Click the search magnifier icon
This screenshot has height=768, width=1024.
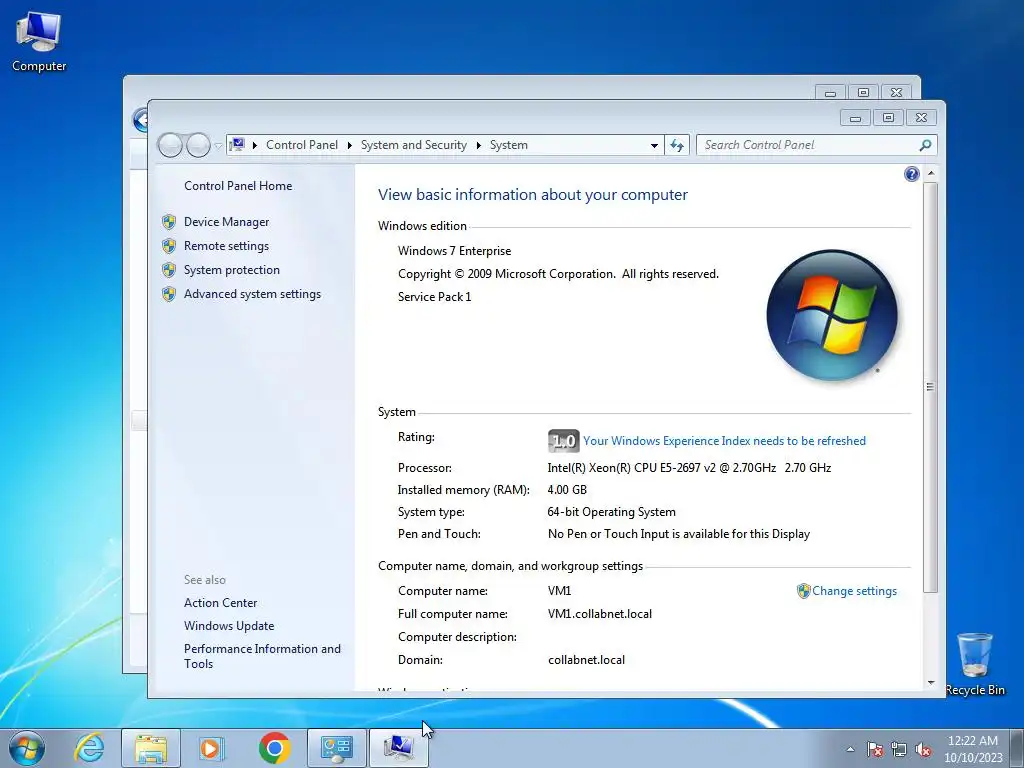click(x=925, y=145)
